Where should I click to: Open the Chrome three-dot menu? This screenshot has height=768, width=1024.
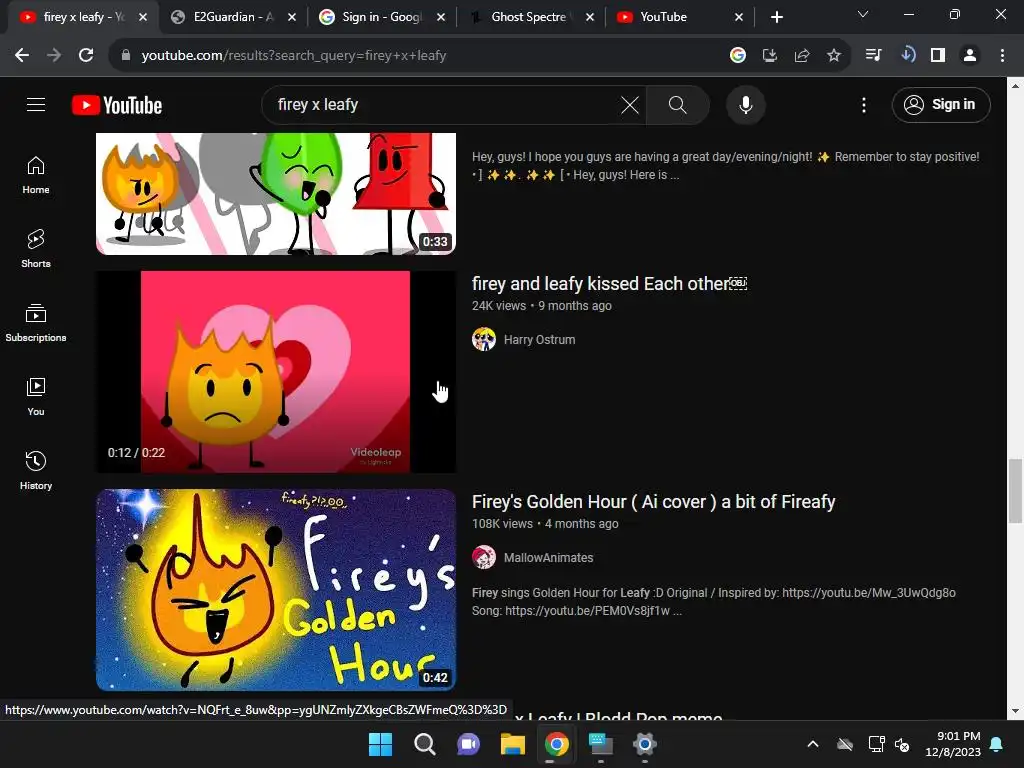1002,56
